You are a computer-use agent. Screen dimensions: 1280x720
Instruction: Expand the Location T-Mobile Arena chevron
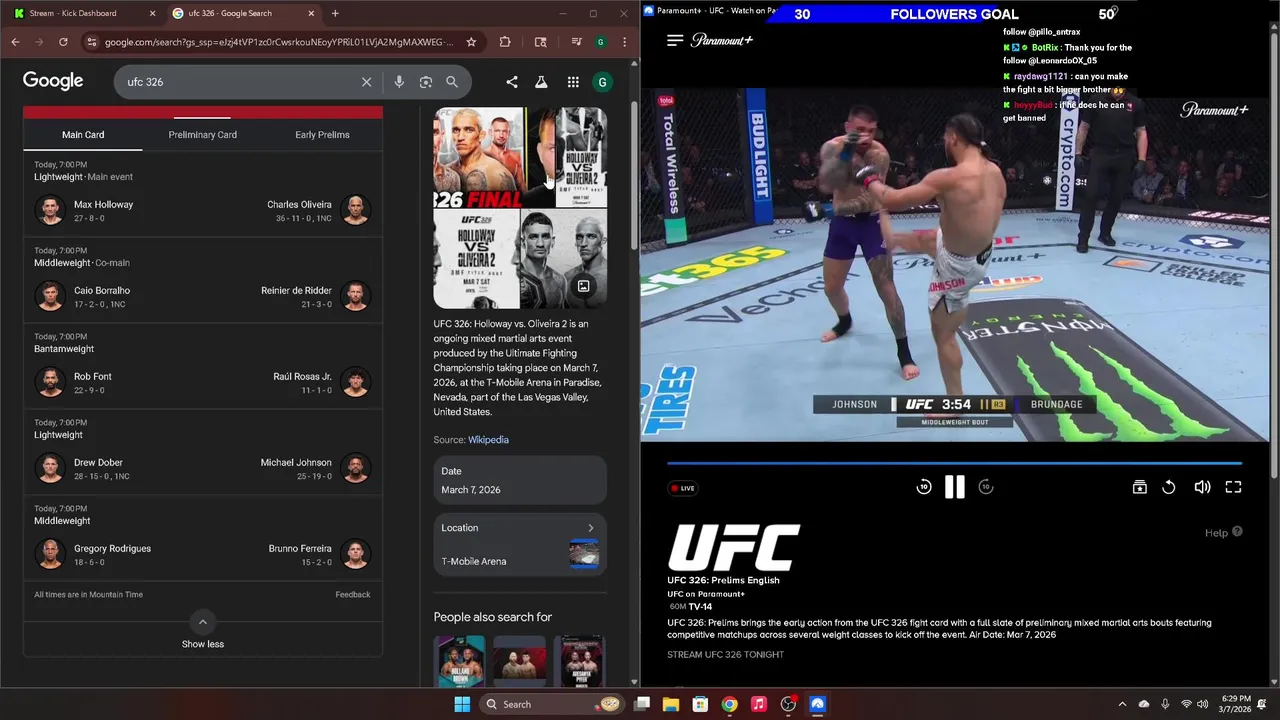tap(590, 528)
